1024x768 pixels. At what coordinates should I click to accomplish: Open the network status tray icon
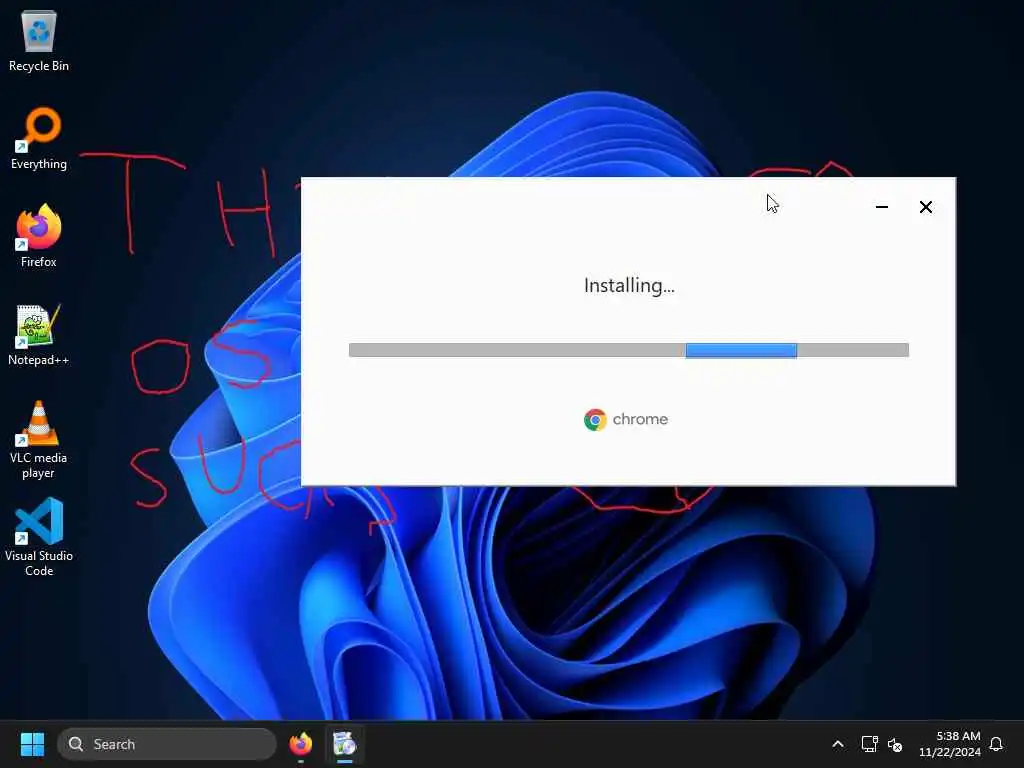[x=869, y=744]
